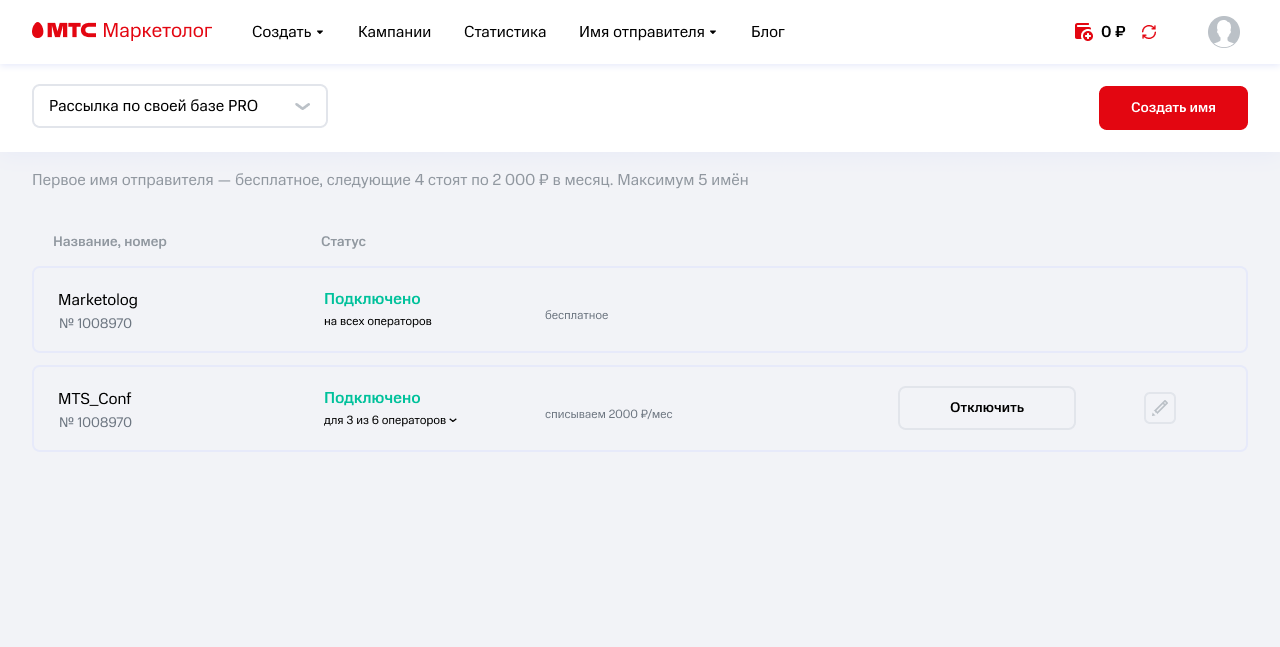Click the бесплатное price label

(x=577, y=315)
